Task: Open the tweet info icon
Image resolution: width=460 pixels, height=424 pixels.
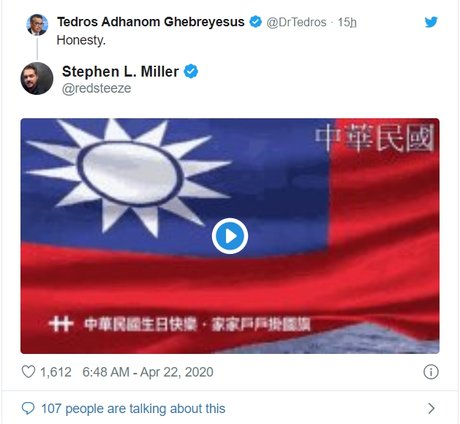Action: click(x=431, y=372)
